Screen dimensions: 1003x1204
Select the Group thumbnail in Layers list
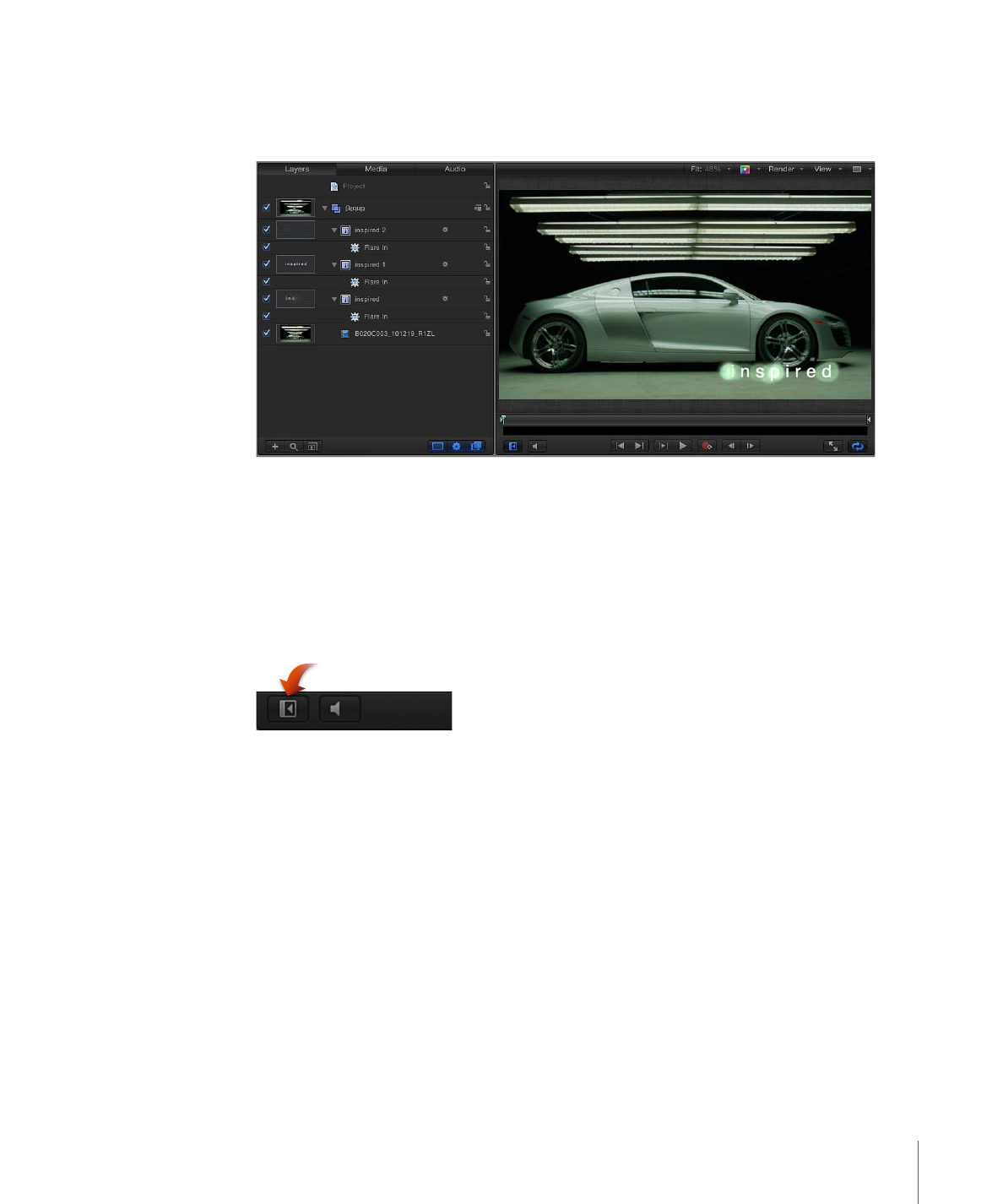pos(295,208)
